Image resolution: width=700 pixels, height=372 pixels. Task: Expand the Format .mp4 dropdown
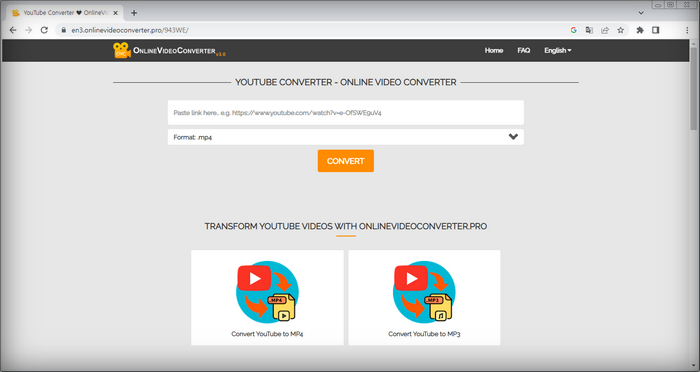click(x=346, y=137)
